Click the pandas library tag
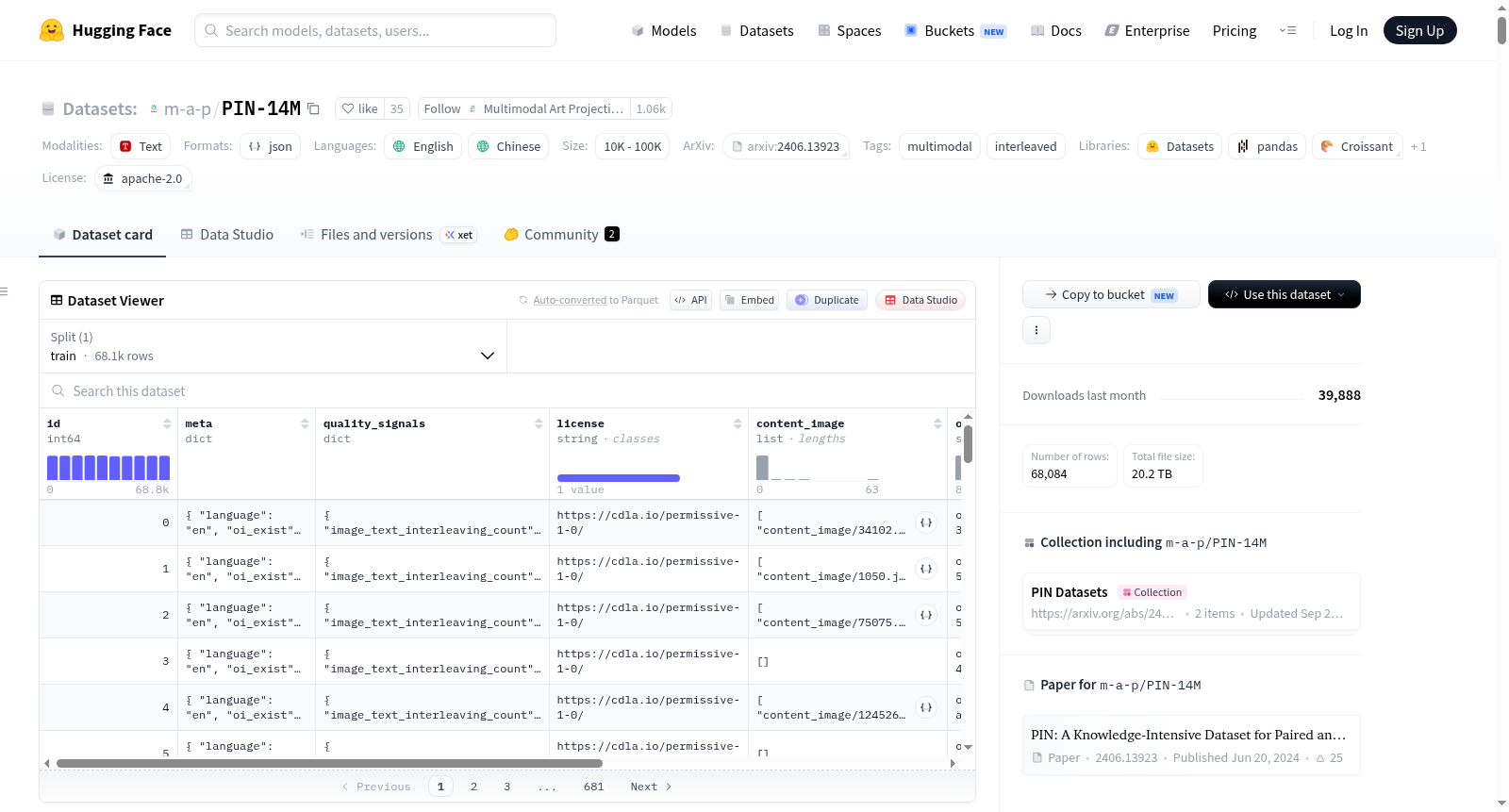 tap(1267, 146)
